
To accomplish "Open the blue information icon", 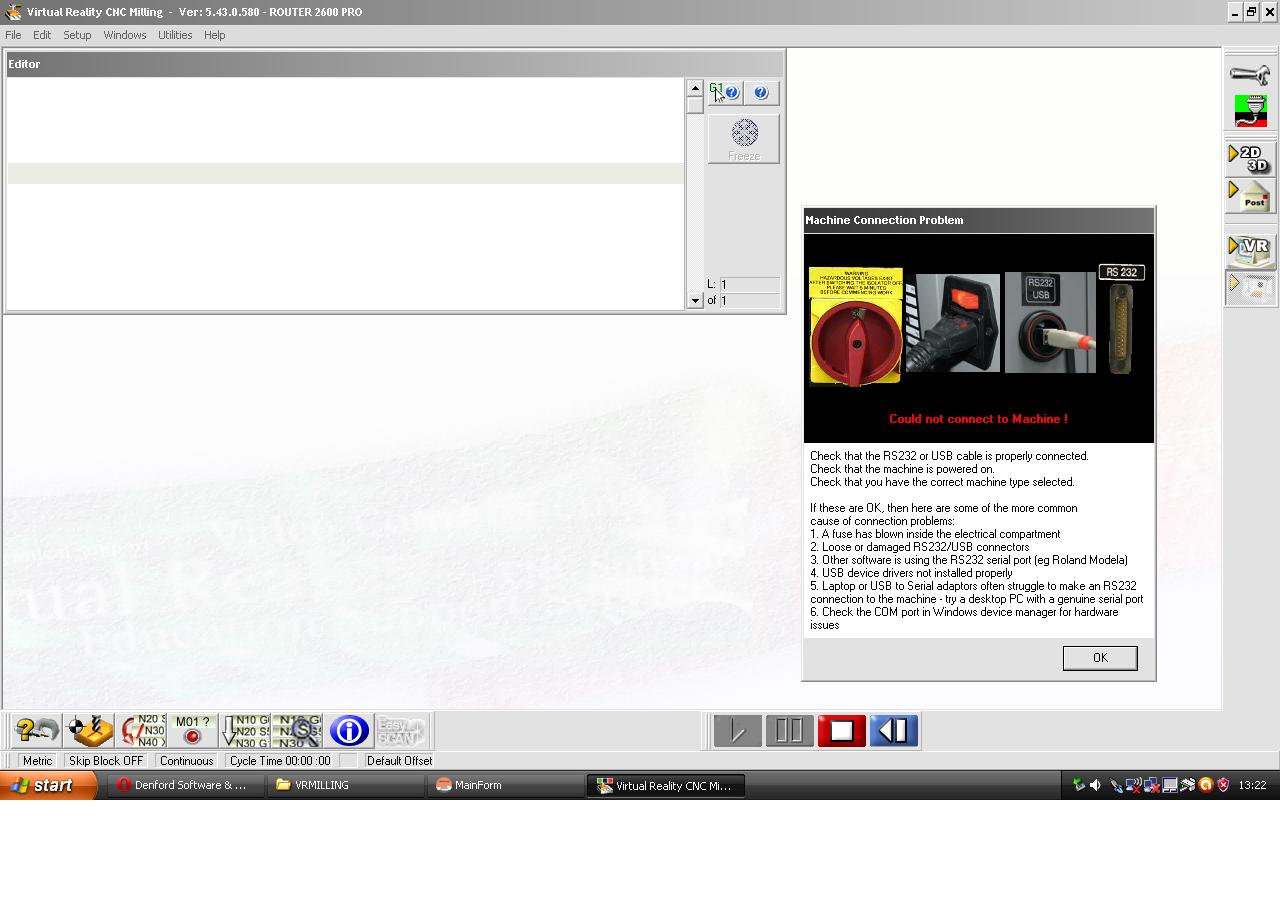I will [x=349, y=731].
